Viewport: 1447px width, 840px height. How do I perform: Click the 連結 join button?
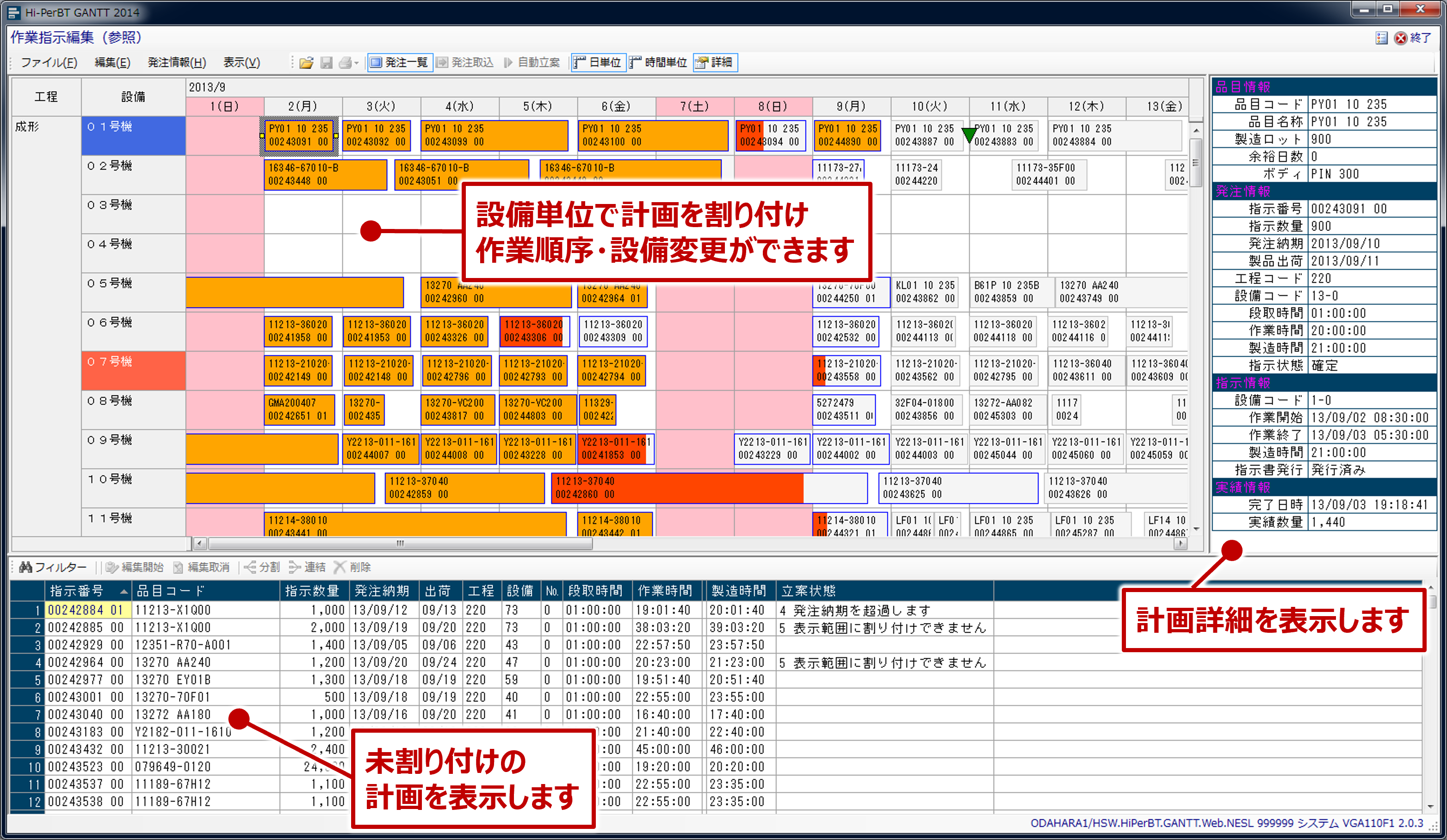307,567
